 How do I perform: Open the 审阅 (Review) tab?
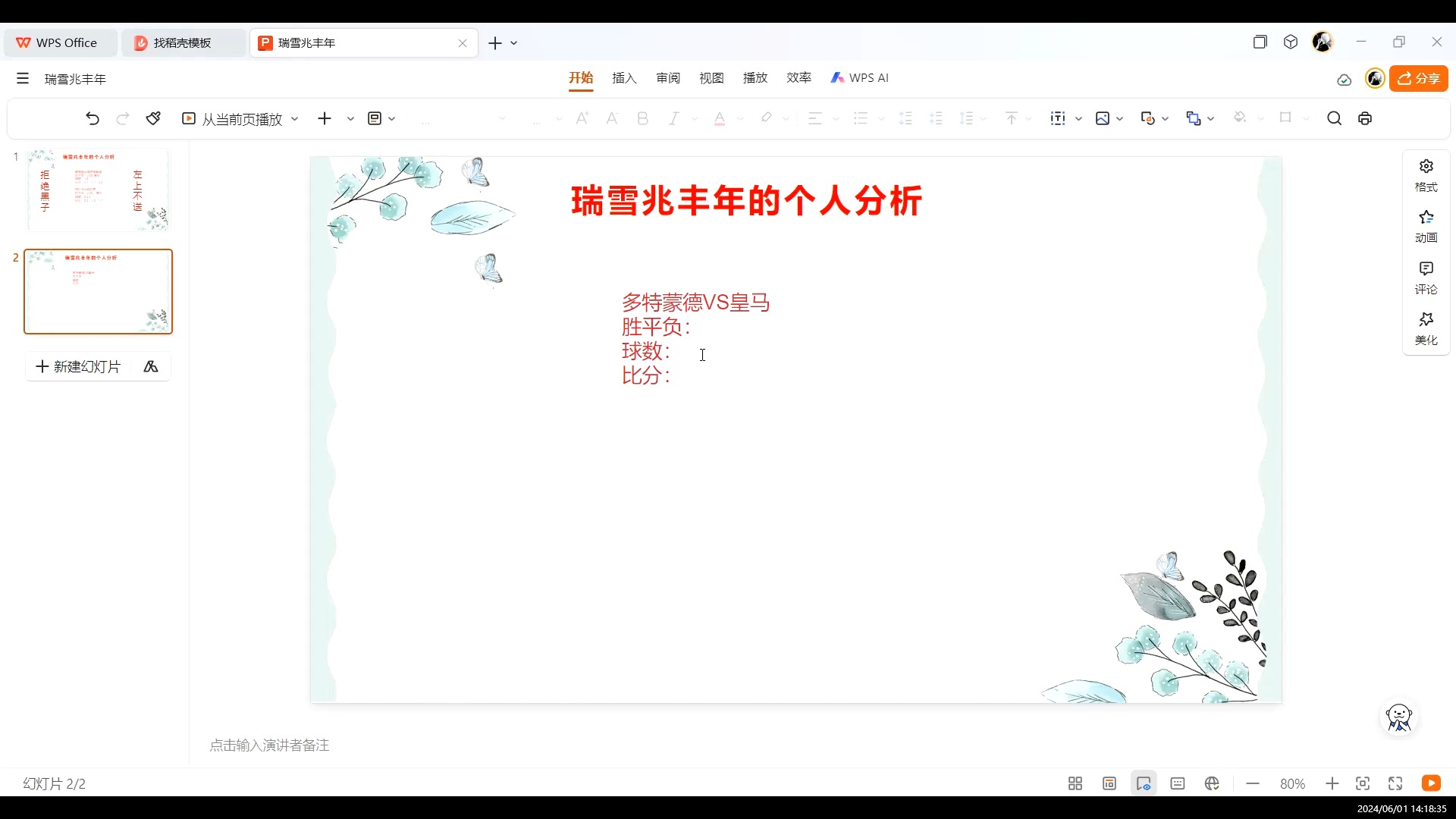pos(668,78)
